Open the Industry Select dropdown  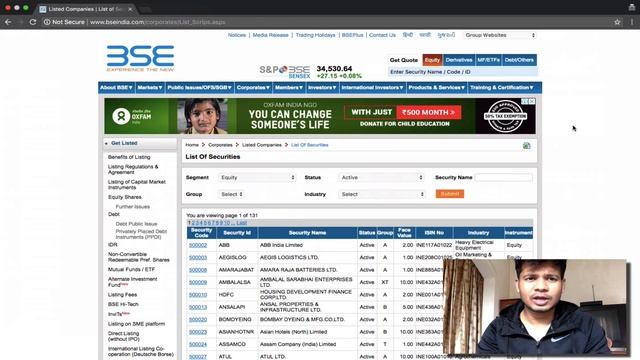coord(382,194)
